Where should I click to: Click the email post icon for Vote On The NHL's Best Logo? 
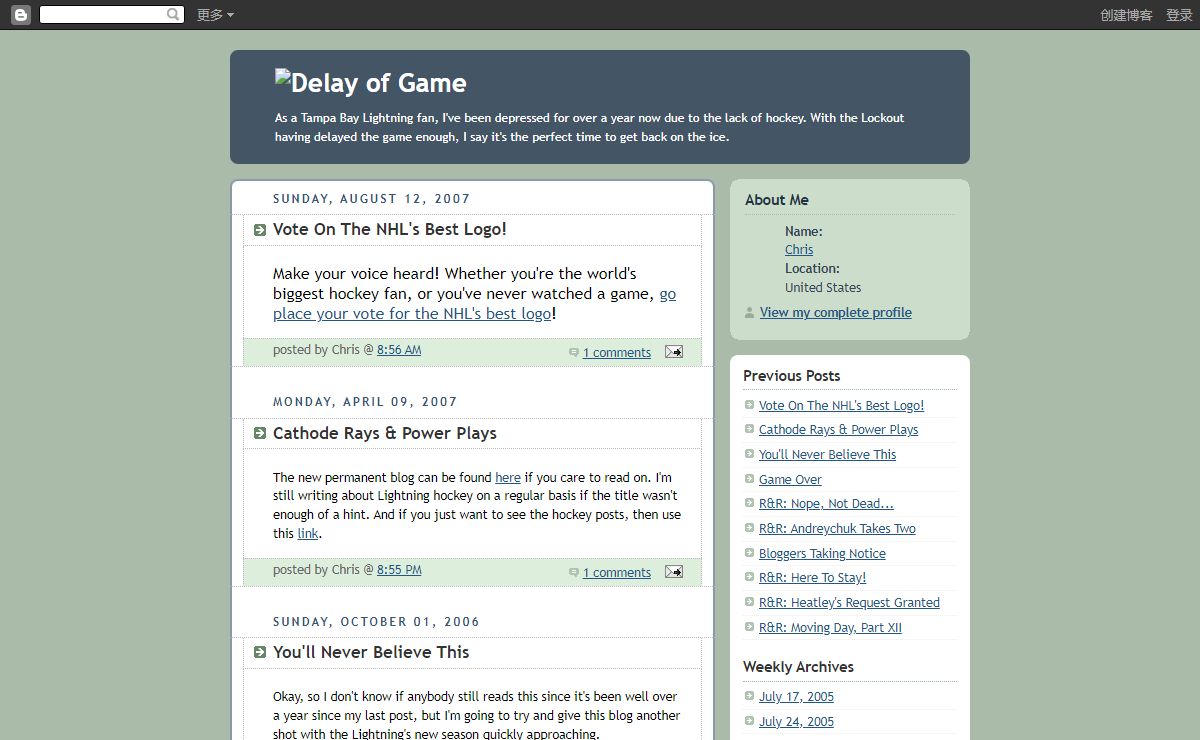point(674,352)
